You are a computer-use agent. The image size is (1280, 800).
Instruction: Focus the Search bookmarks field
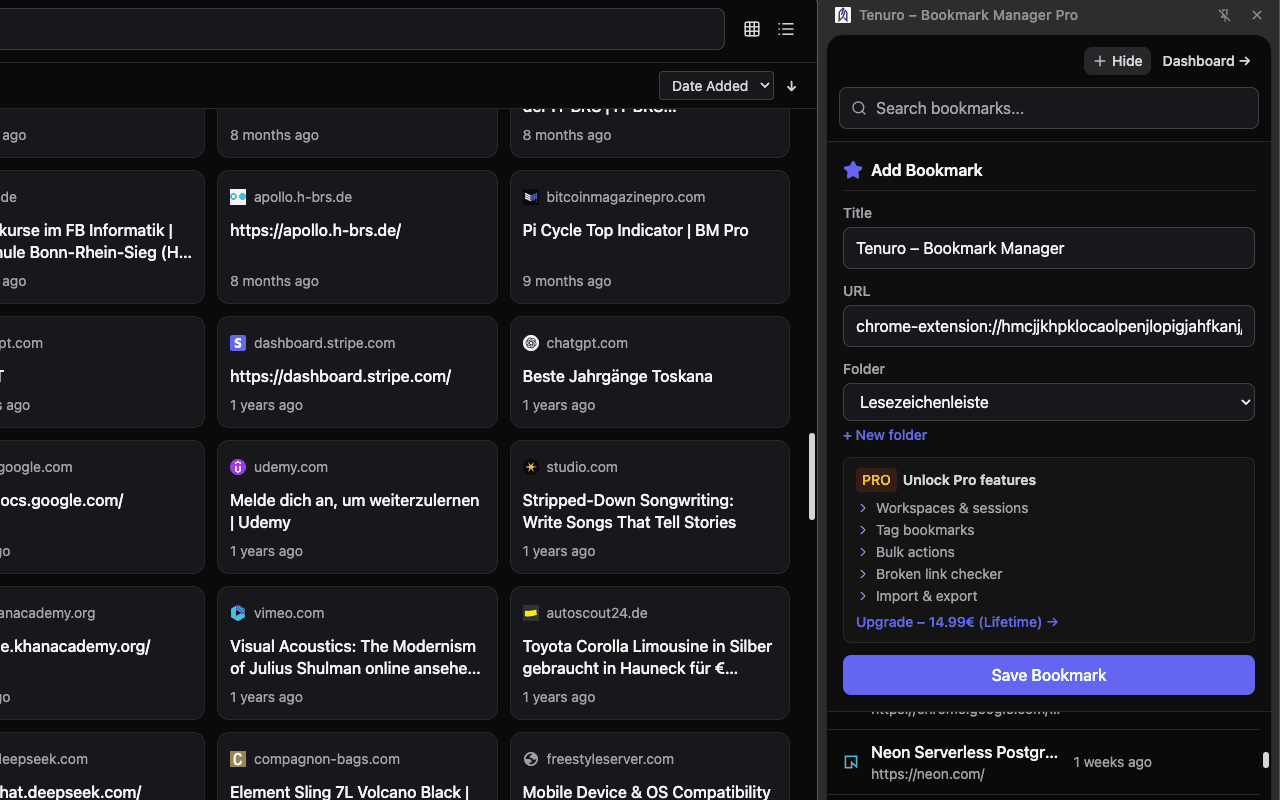(1048, 108)
